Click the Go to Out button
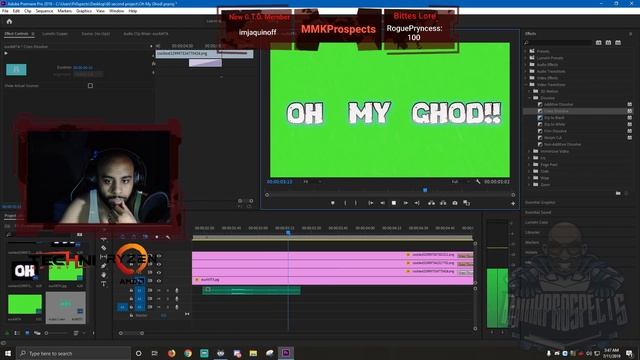Viewport: 640px width, 360px height. pos(417,203)
